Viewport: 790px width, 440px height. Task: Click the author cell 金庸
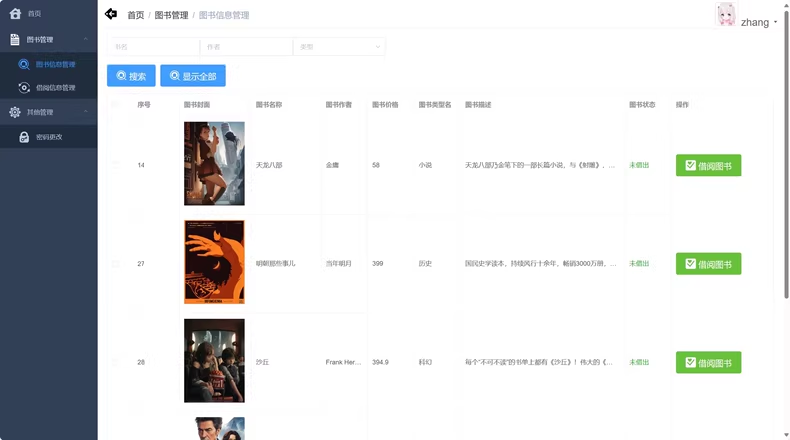click(332, 165)
